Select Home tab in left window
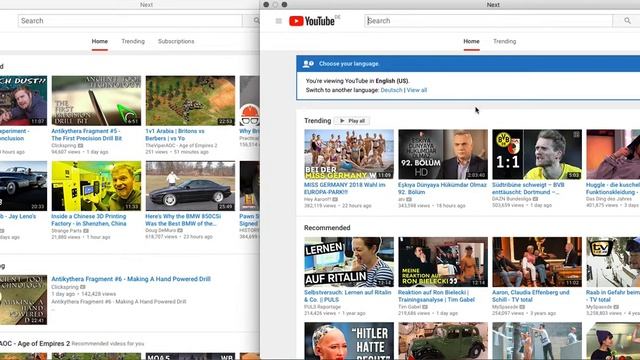Image resolution: width=640 pixels, height=360 pixels. tap(100, 42)
